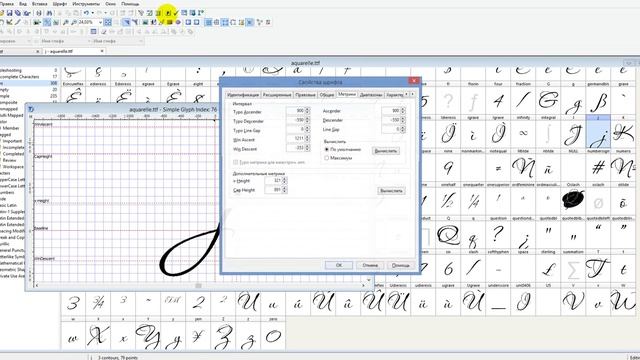This screenshot has height=360, width=640.
Task: Click the fit-to-window icon right of zoom box
Action: (107, 22)
